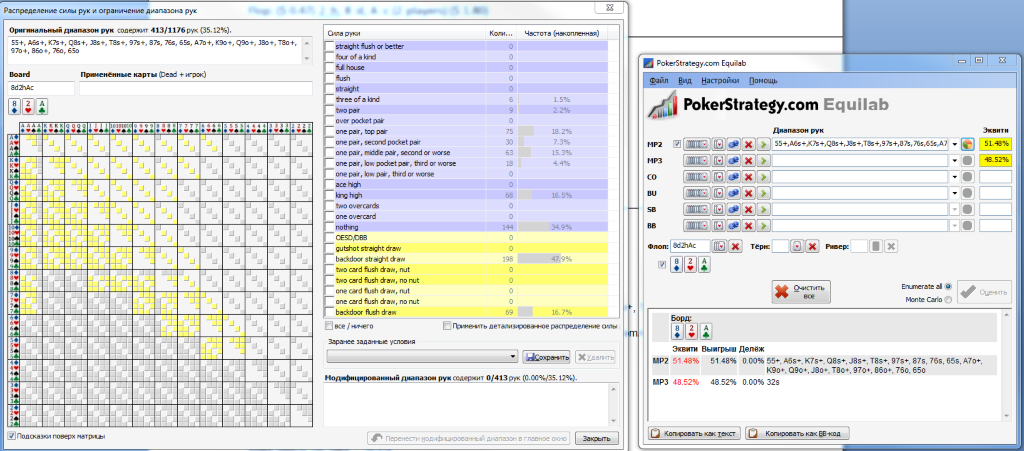Toggle MP2 player checkbox
1024x451 pixels.
677,144
